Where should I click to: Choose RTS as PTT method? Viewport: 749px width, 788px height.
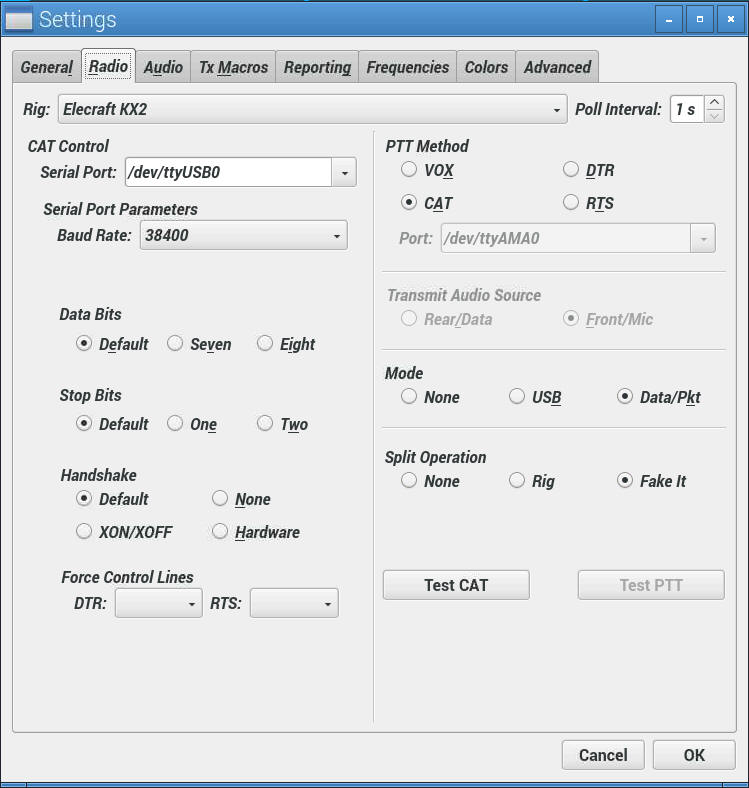(571, 203)
